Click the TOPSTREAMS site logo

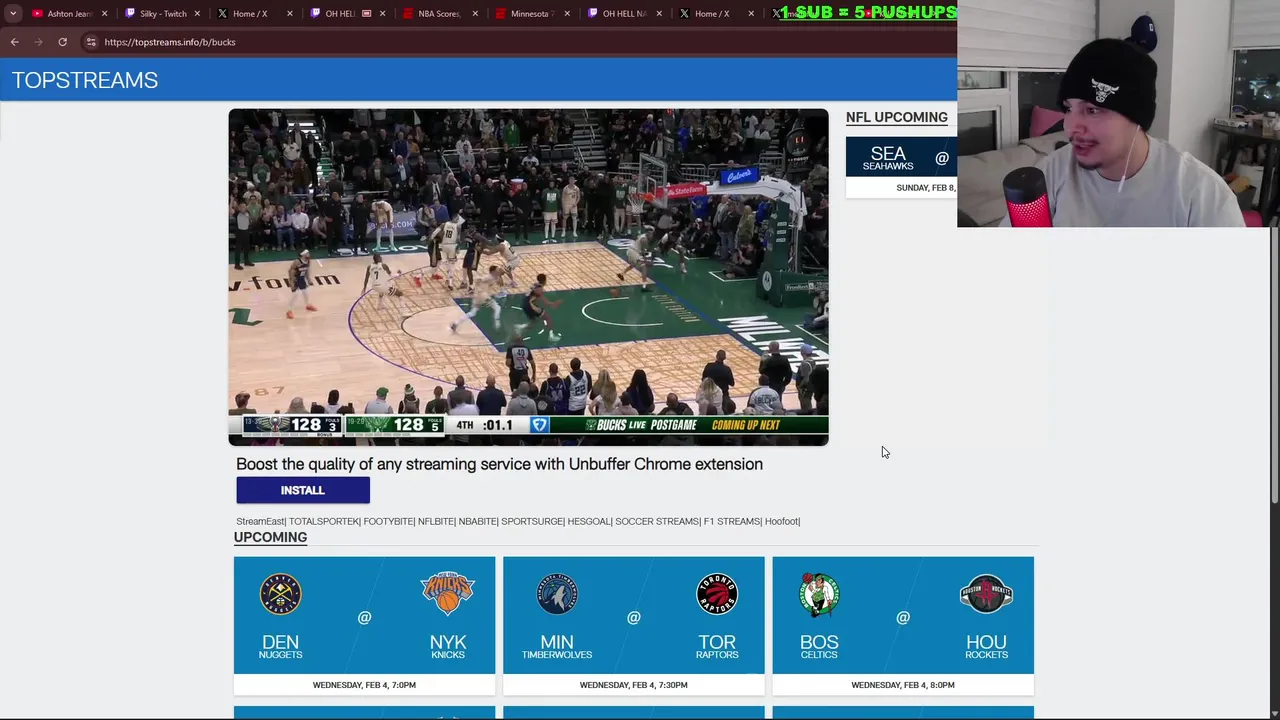(x=85, y=80)
